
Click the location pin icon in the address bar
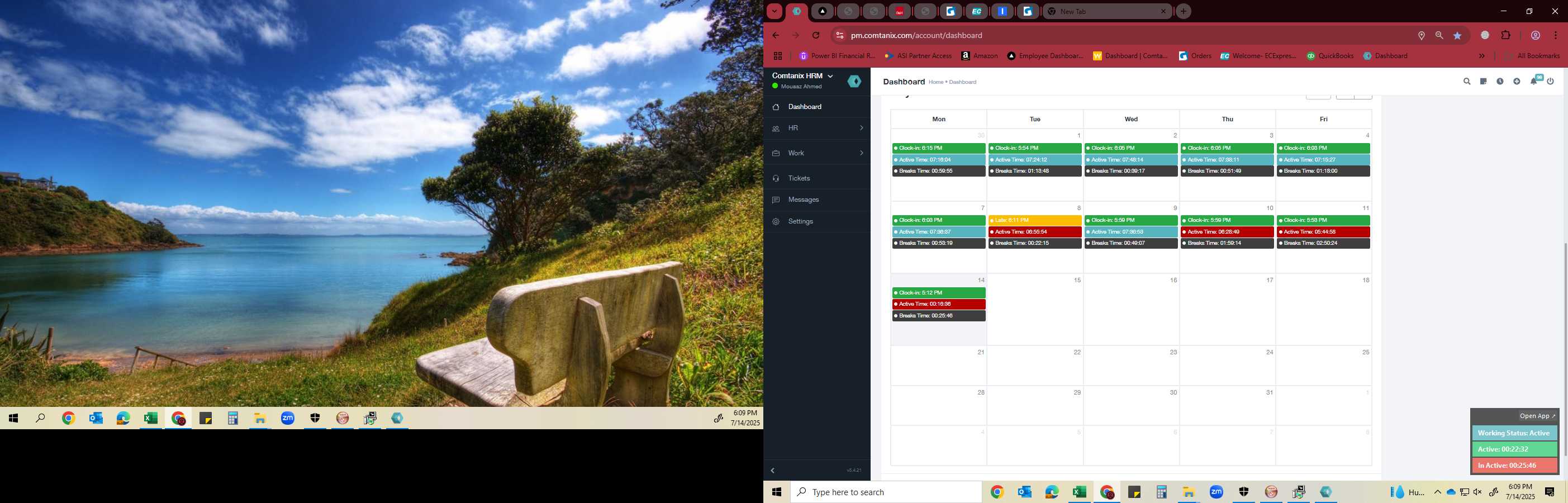tap(1421, 36)
